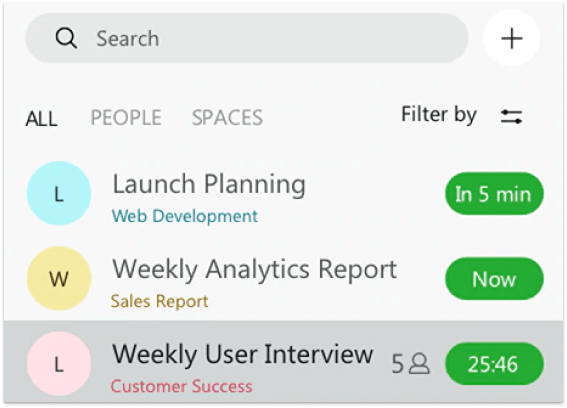Select the cyan L avatar for Launch Planning
This screenshot has height=408, width=567.
(59, 194)
